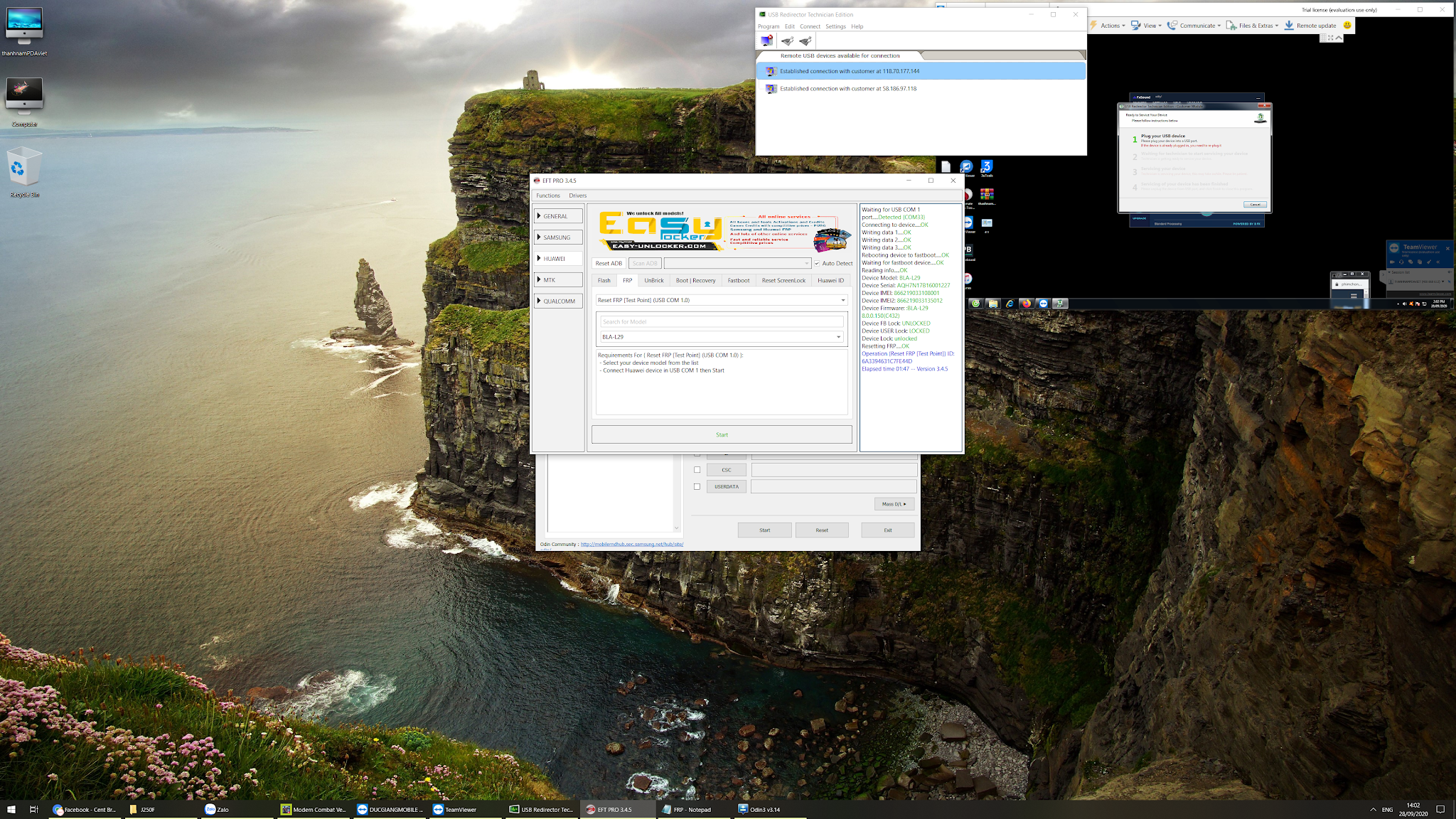
Task: Open the Functions menu in EFT PRO
Action: click(x=548, y=196)
